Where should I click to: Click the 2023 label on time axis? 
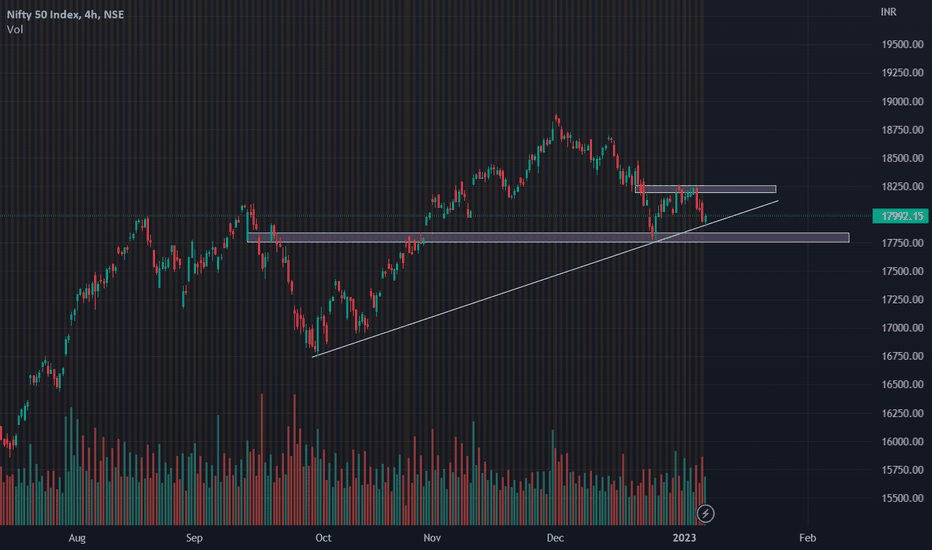pyautogui.click(x=684, y=538)
